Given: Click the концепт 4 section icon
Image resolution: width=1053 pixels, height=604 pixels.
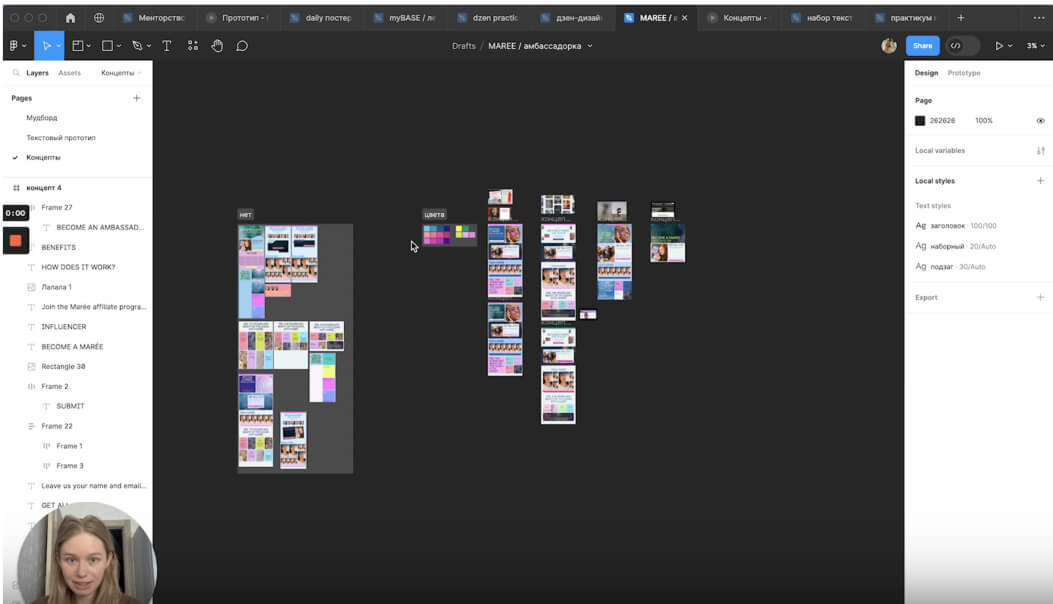Looking at the screenshot, I should [x=16, y=187].
